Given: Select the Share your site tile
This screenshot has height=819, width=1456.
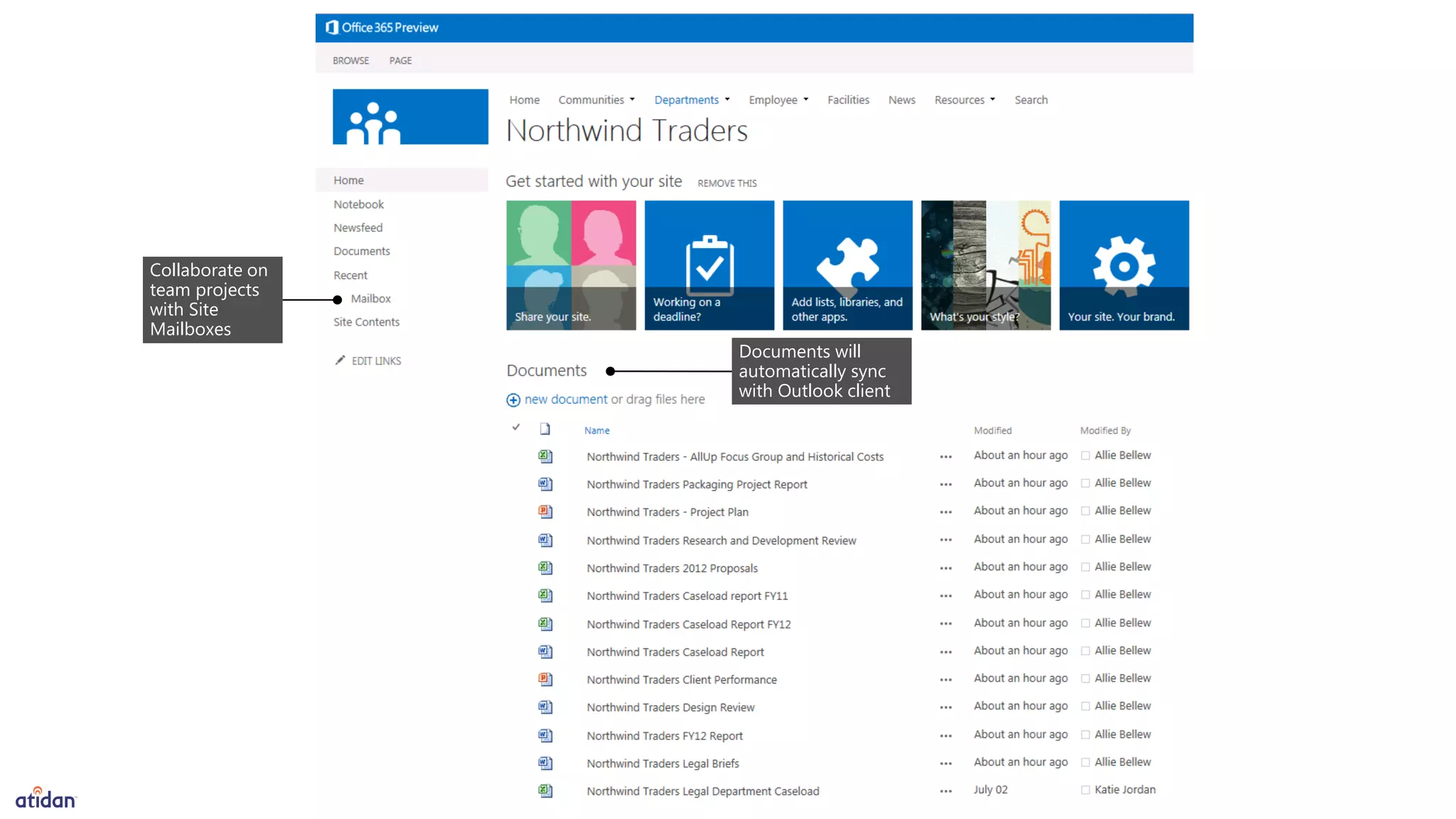Looking at the screenshot, I should 571,265.
